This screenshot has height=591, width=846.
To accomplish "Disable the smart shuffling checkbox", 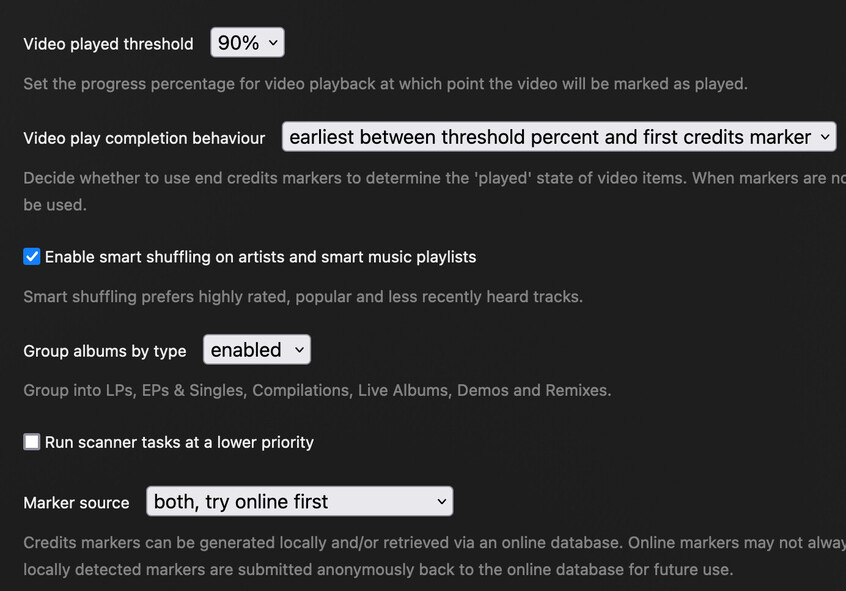I will coord(32,257).
